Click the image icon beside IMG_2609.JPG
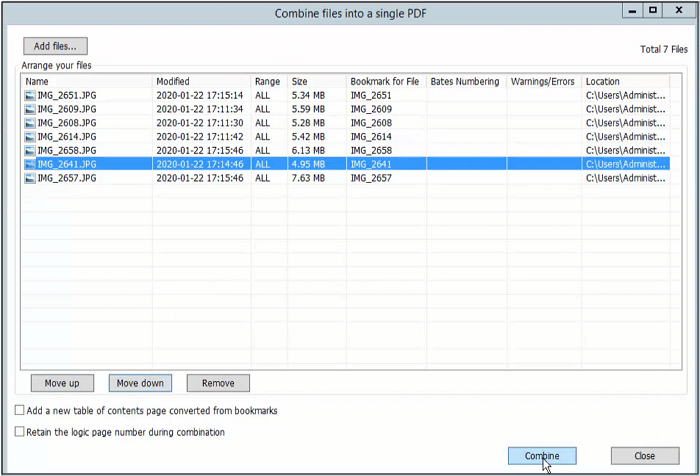Image resolution: width=700 pixels, height=476 pixels. [30, 109]
